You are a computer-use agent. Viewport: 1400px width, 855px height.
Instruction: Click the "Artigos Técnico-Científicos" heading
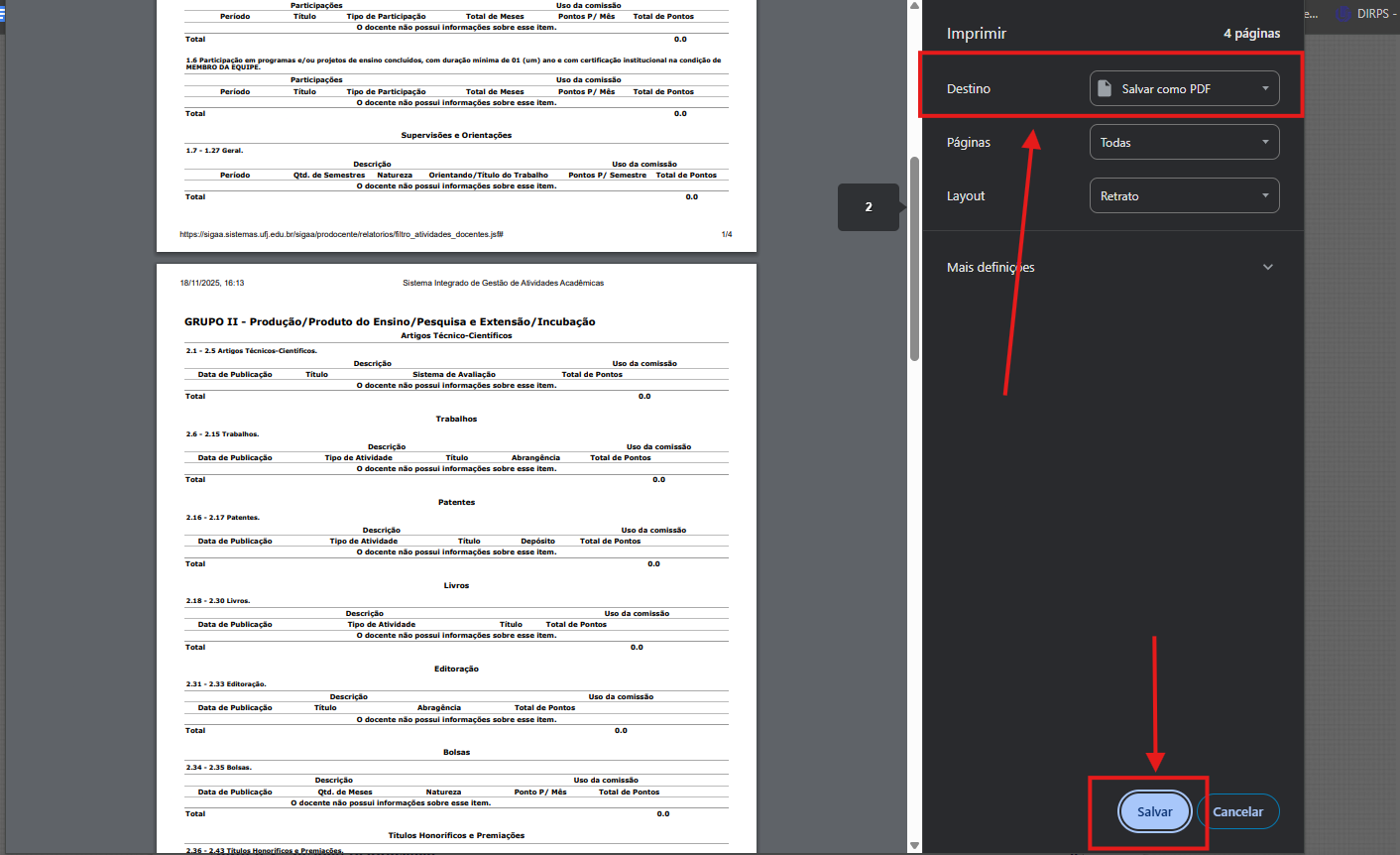tap(456, 335)
